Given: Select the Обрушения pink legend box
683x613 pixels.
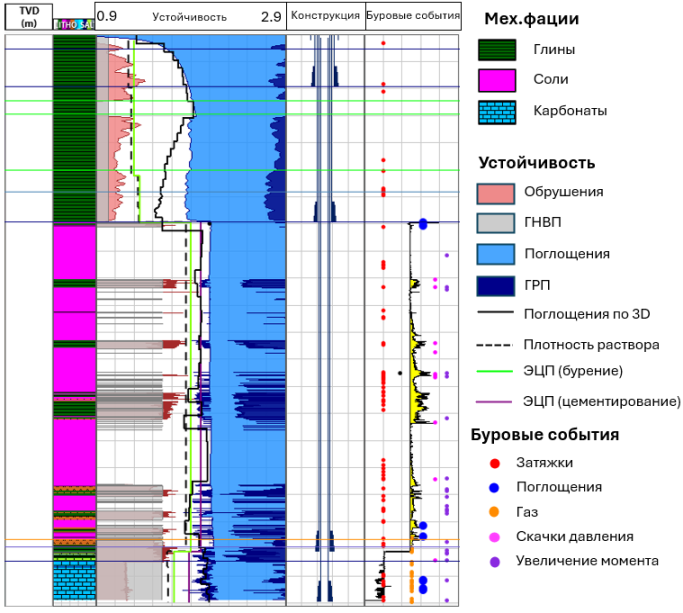Looking at the screenshot, I should [x=496, y=193].
